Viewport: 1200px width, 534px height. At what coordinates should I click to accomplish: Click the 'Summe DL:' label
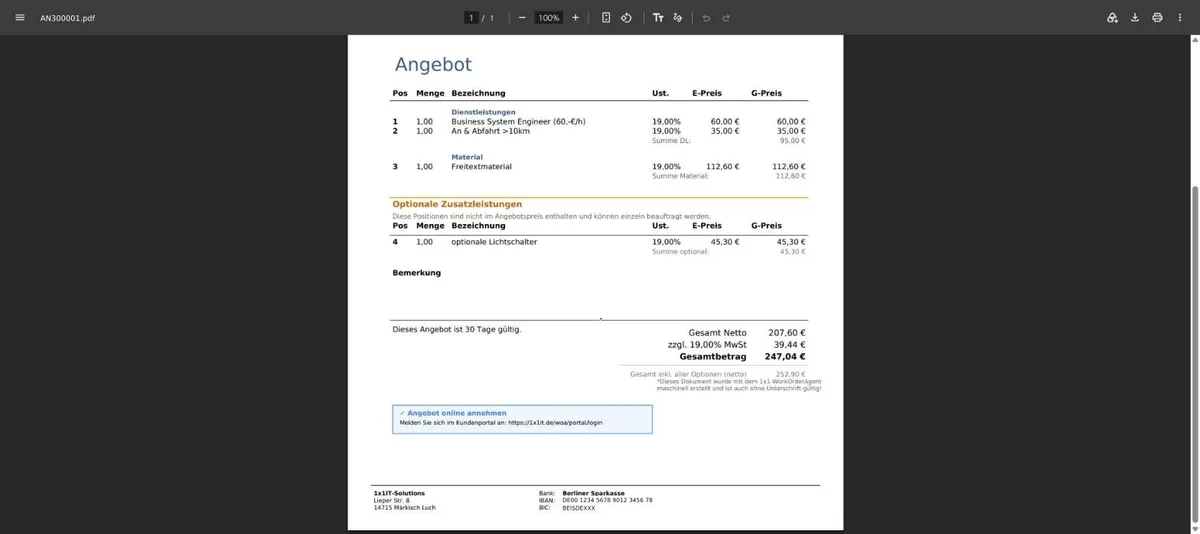coord(671,141)
